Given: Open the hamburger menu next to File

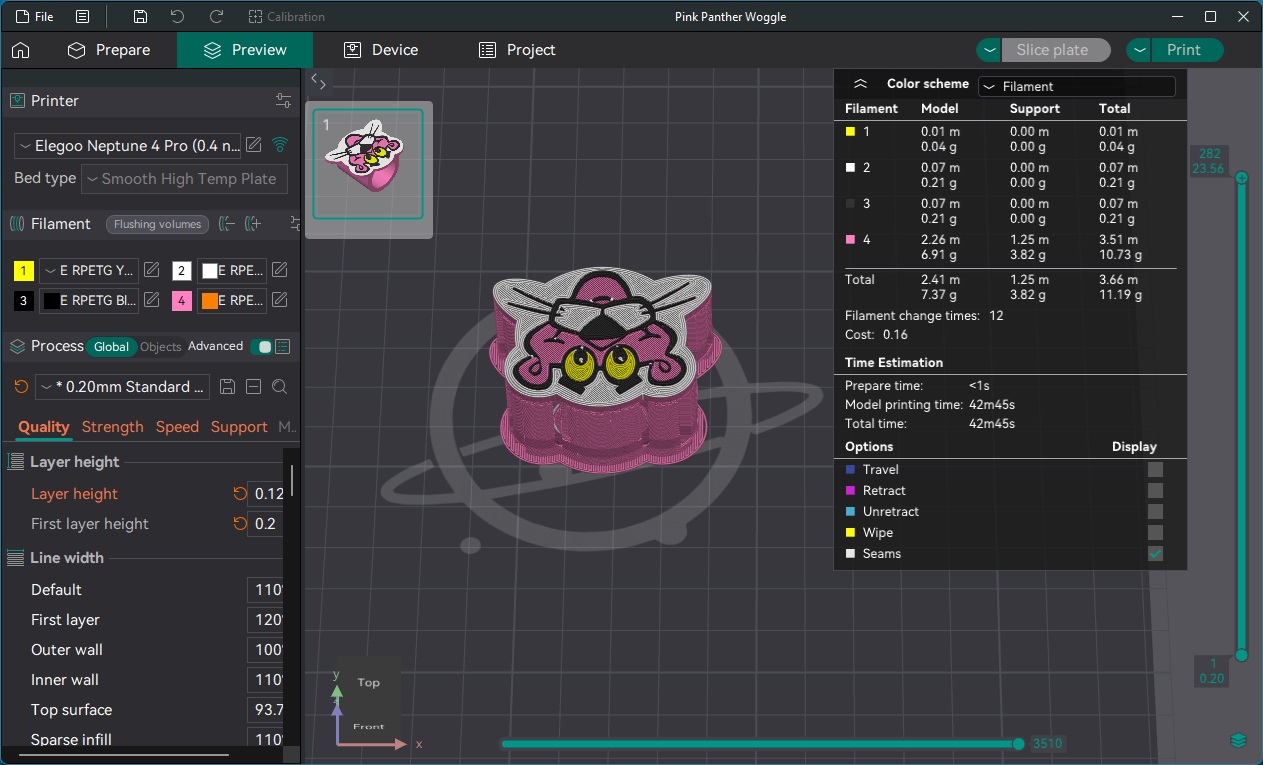Looking at the screenshot, I should pos(82,17).
